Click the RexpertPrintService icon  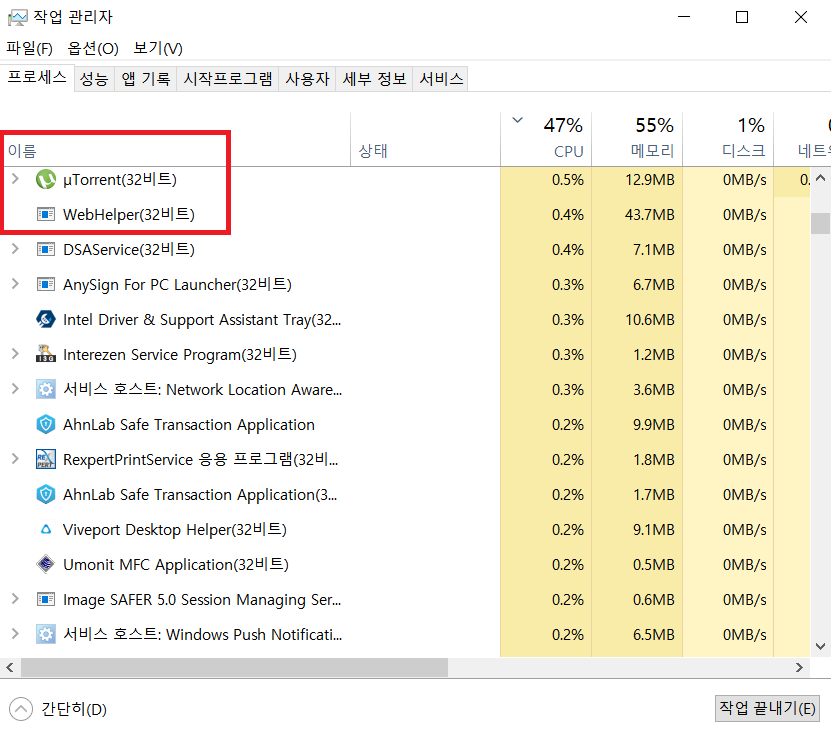click(46, 459)
